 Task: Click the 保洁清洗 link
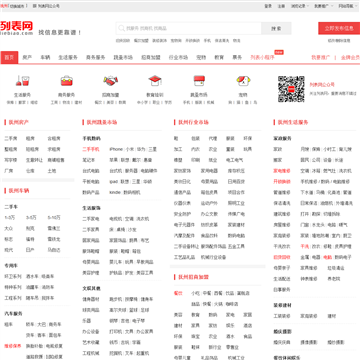(x=282, y=203)
